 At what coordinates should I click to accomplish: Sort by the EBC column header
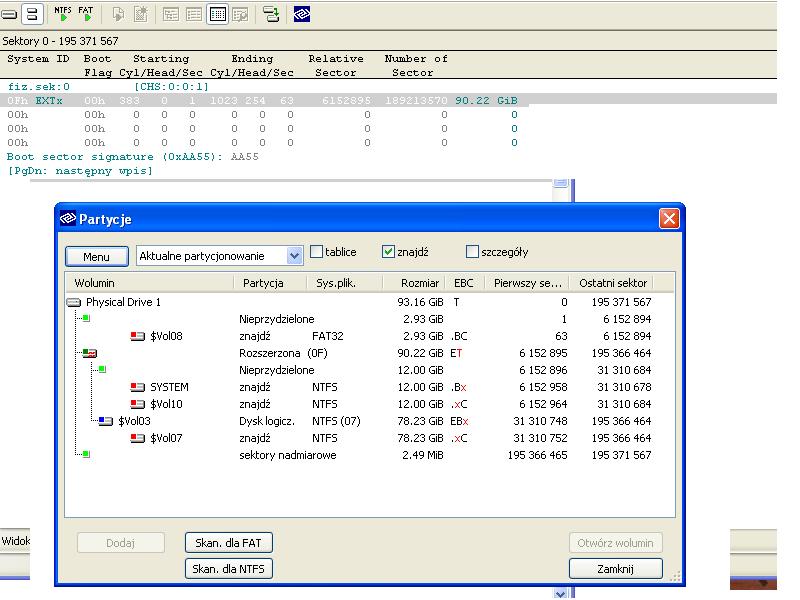tap(466, 283)
